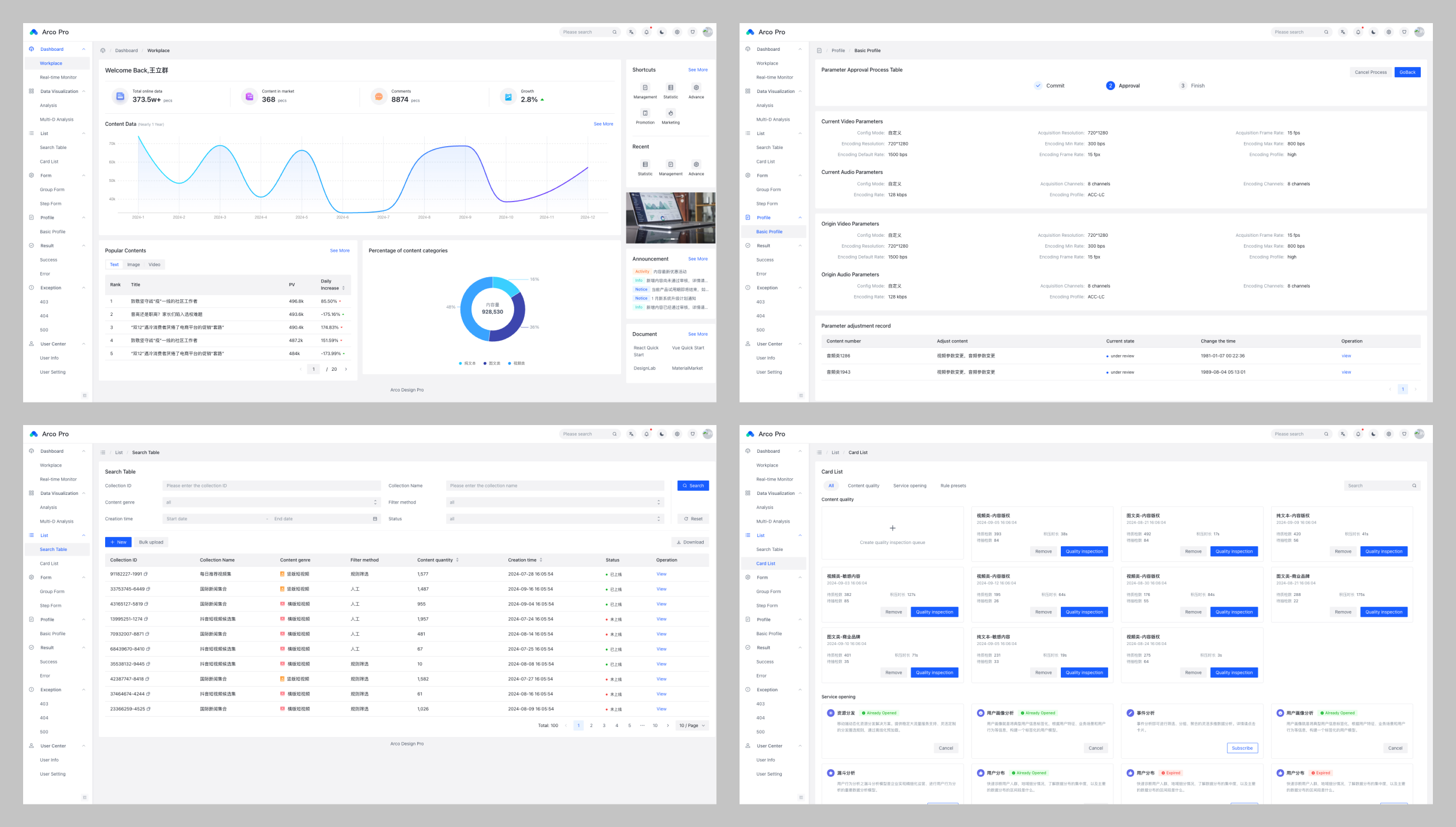The width and height of the screenshot is (1456, 827).
Task: Click the Advance icon under Recent
Action: point(696,165)
